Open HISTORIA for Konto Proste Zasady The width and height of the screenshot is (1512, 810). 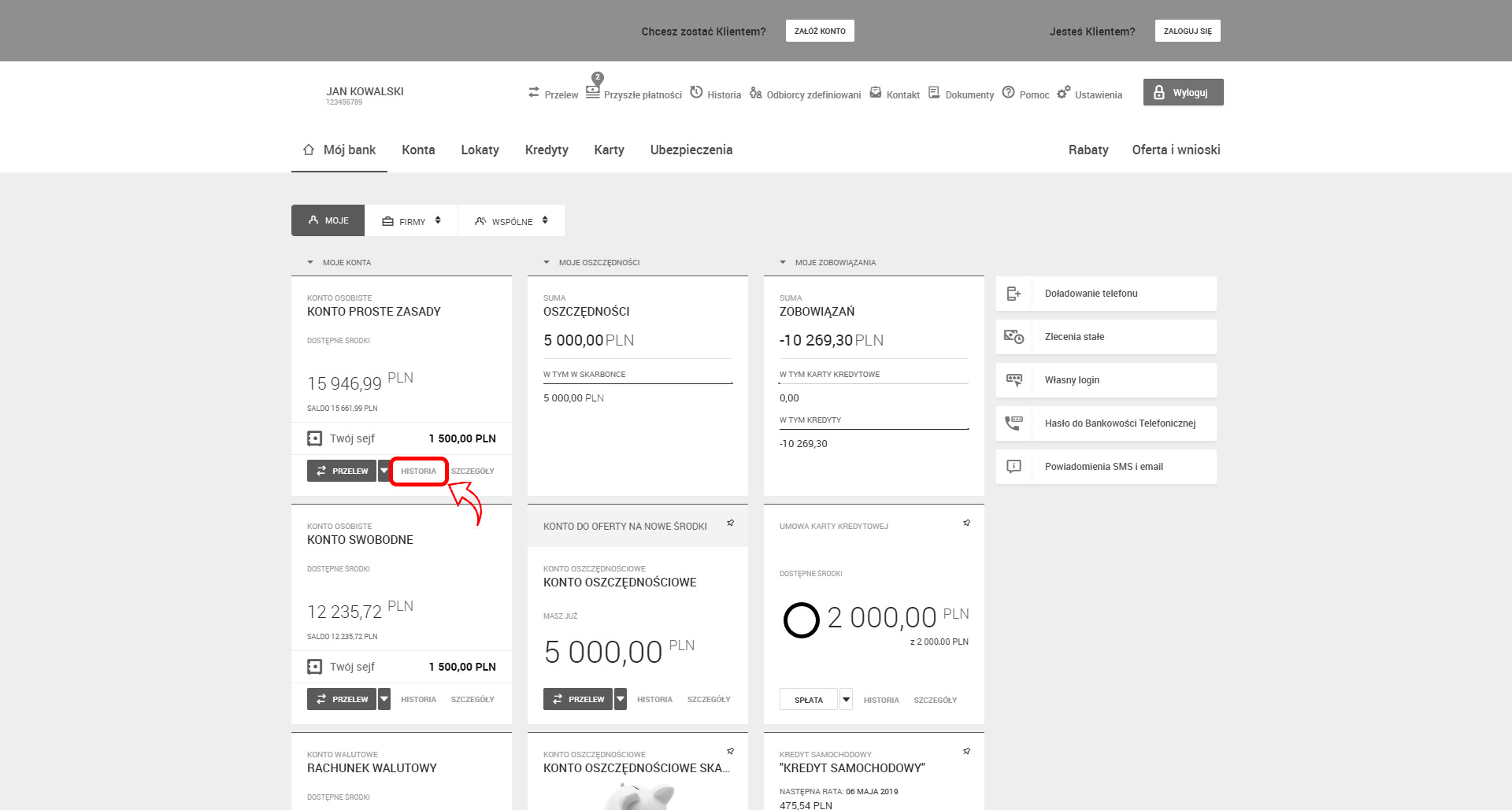[418, 471]
